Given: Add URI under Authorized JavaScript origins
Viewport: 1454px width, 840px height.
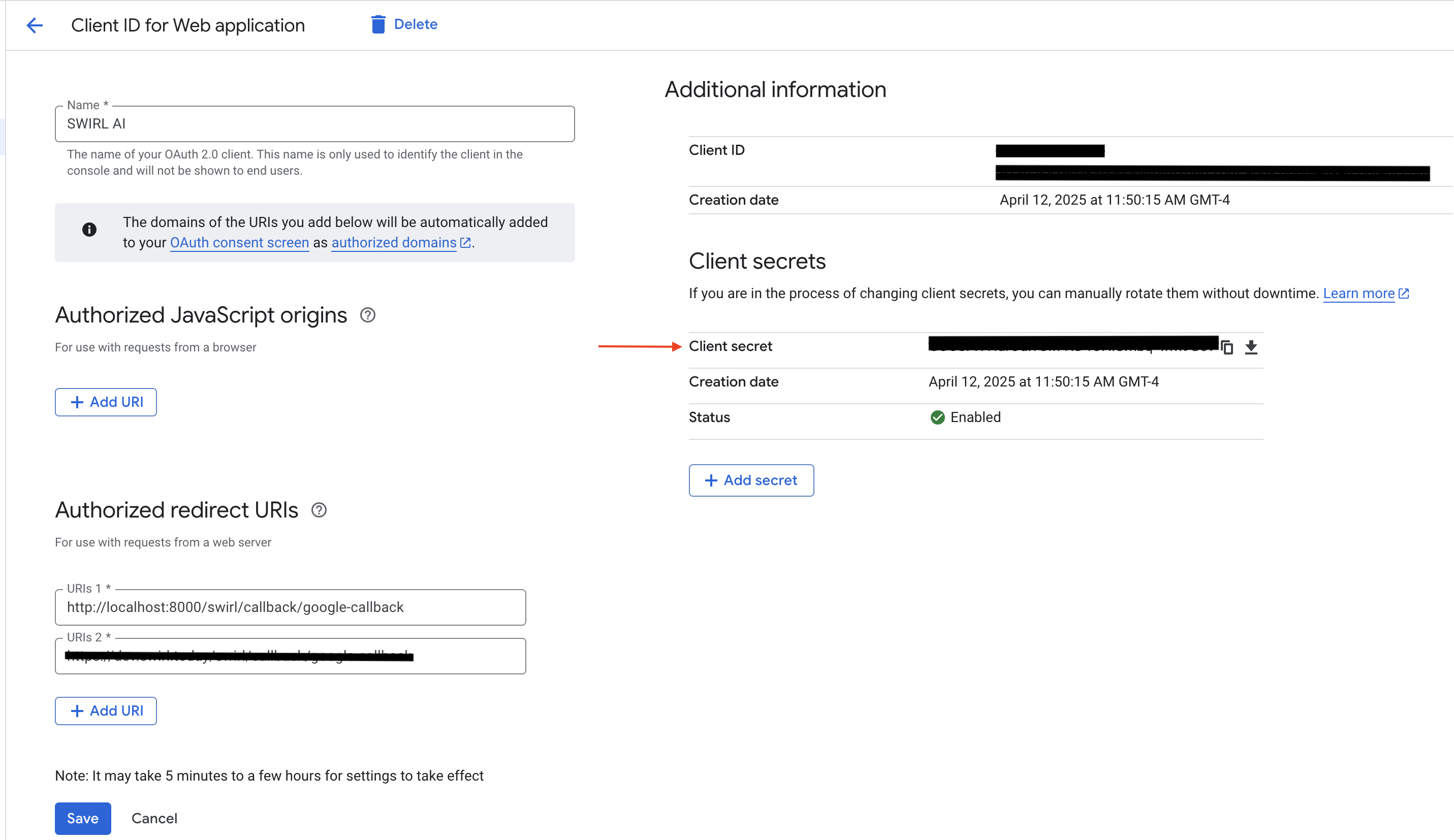Looking at the screenshot, I should click(x=106, y=402).
